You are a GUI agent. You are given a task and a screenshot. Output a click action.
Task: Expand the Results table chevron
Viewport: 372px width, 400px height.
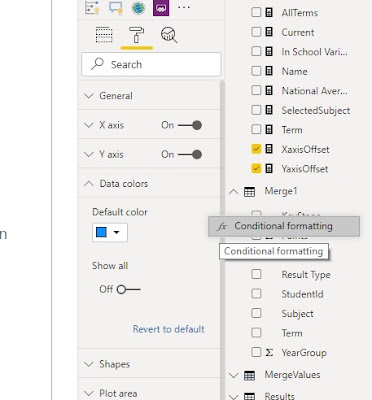click(234, 397)
